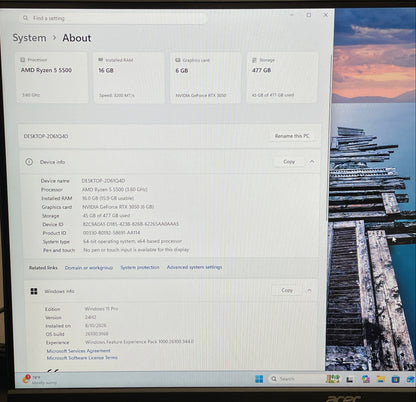Viewport: 416px width, 402px height.
Task: Click Rename this PC button
Action: [292, 136]
